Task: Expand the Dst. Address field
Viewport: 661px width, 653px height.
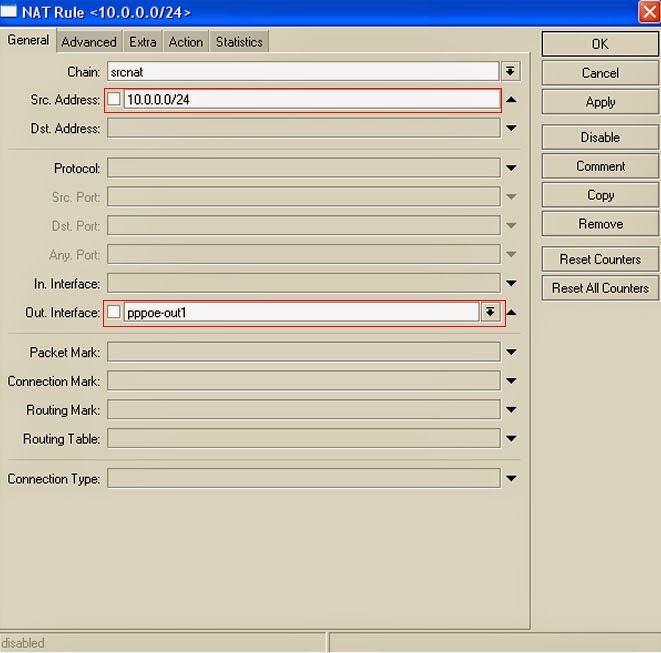Action: (x=511, y=128)
